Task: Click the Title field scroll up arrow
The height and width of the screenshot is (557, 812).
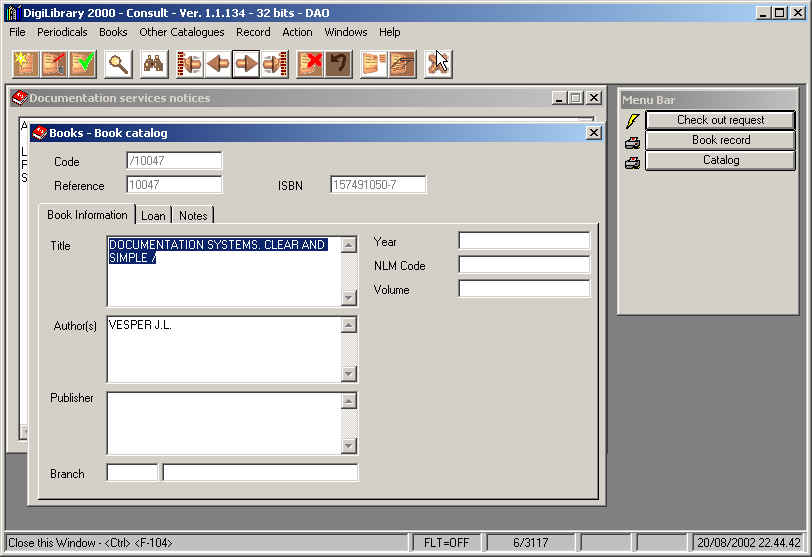Action: (x=349, y=245)
